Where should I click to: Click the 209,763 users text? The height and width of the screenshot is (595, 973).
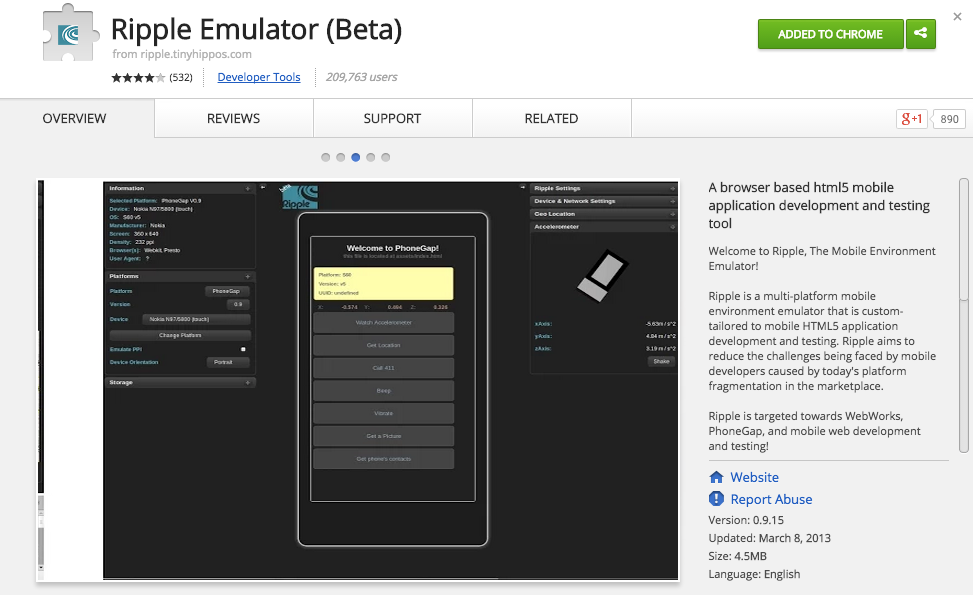point(362,77)
